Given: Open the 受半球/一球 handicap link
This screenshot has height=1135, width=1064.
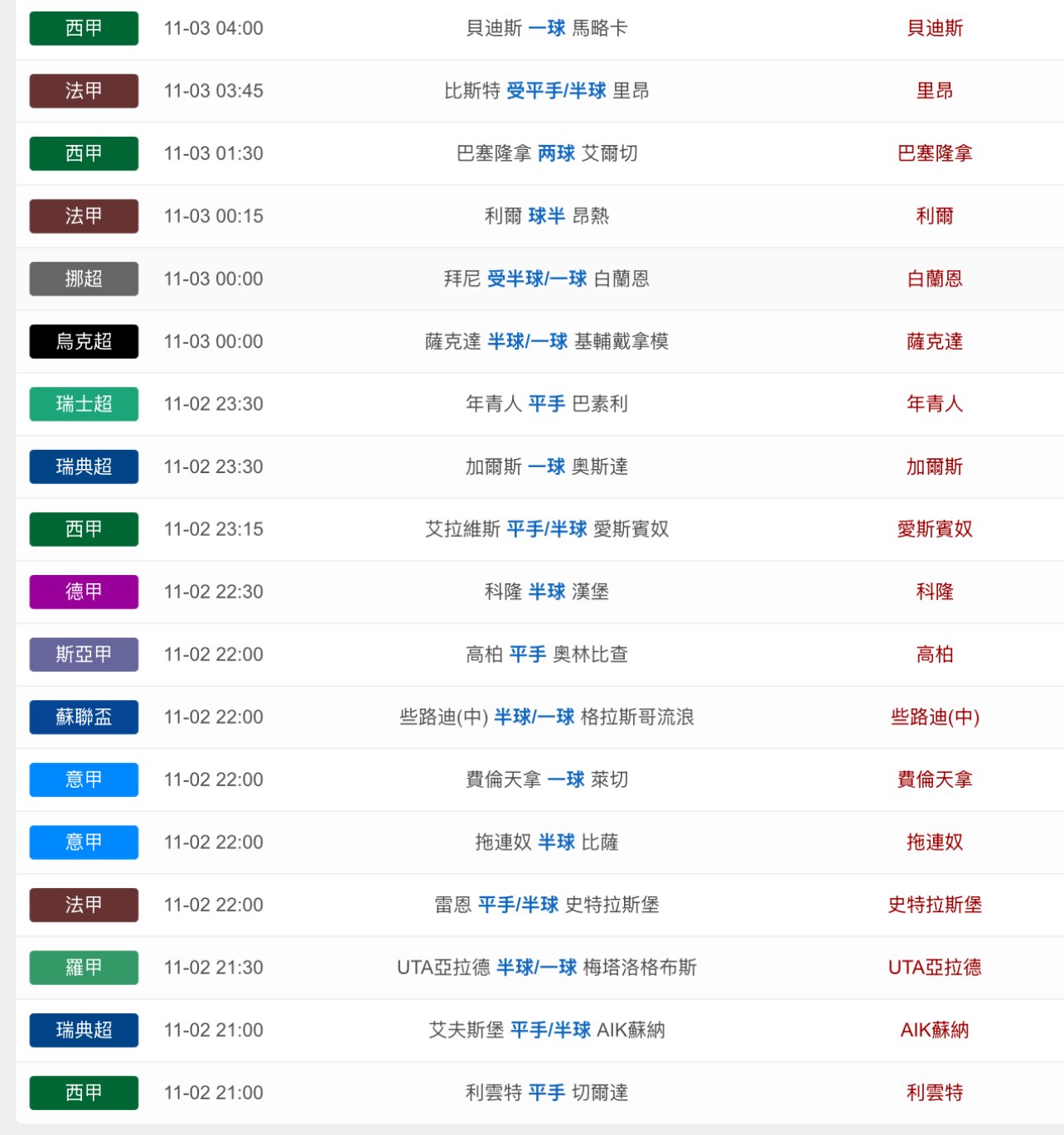Looking at the screenshot, I should point(537,278).
